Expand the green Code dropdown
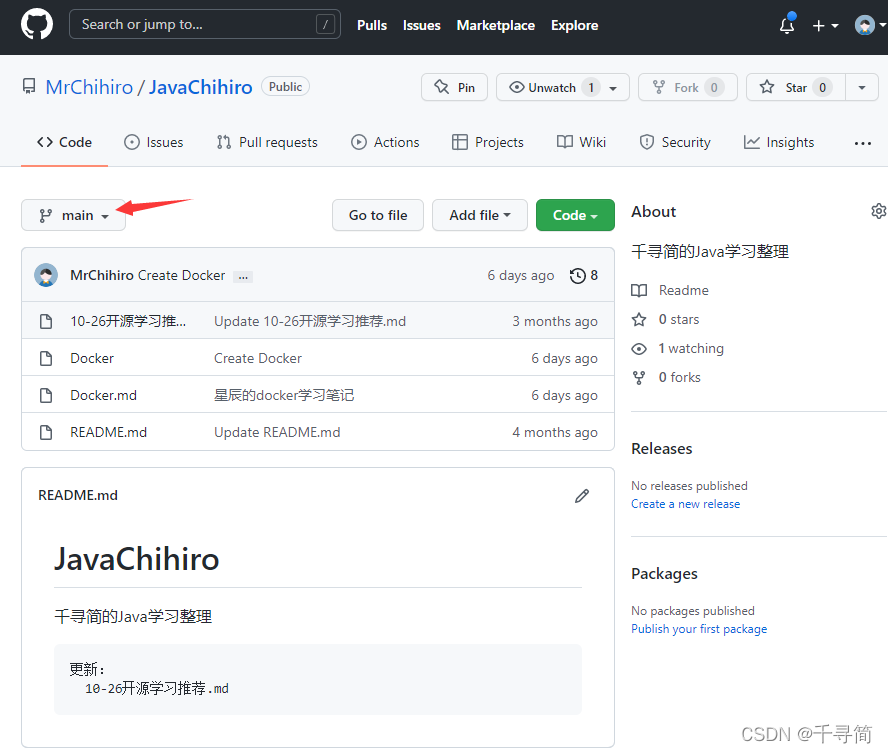The height and width of the screenshot is (753, 888). tap(575, 215)
